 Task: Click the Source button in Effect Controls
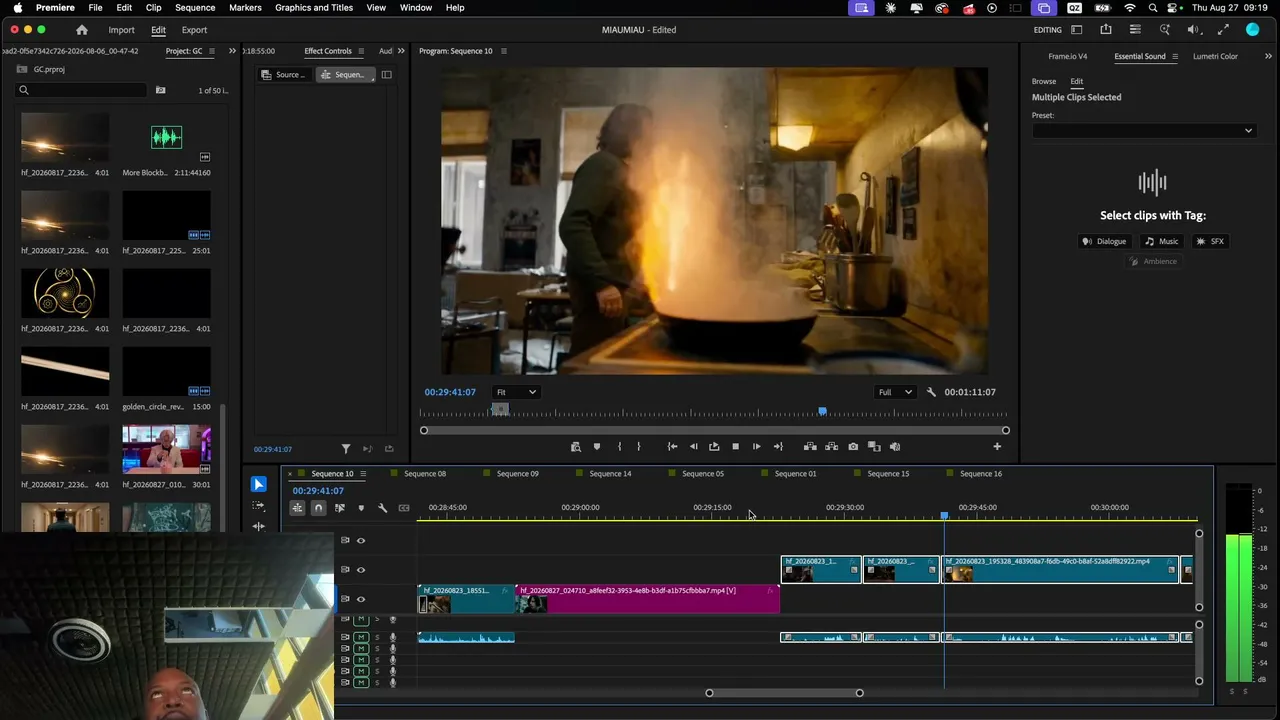pos(284,75)
